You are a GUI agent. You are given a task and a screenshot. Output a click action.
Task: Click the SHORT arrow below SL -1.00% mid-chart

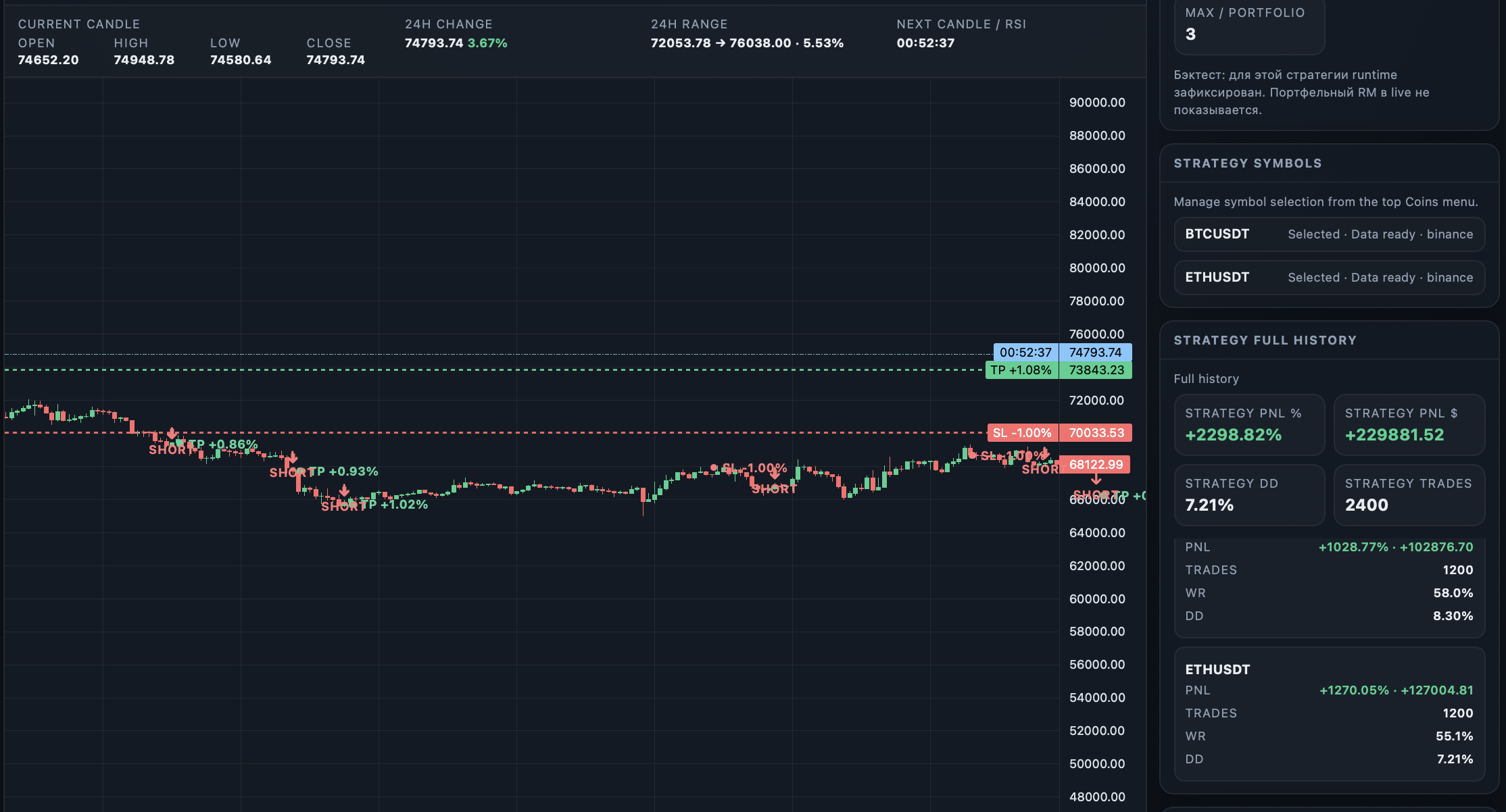(x=775, y=474)
